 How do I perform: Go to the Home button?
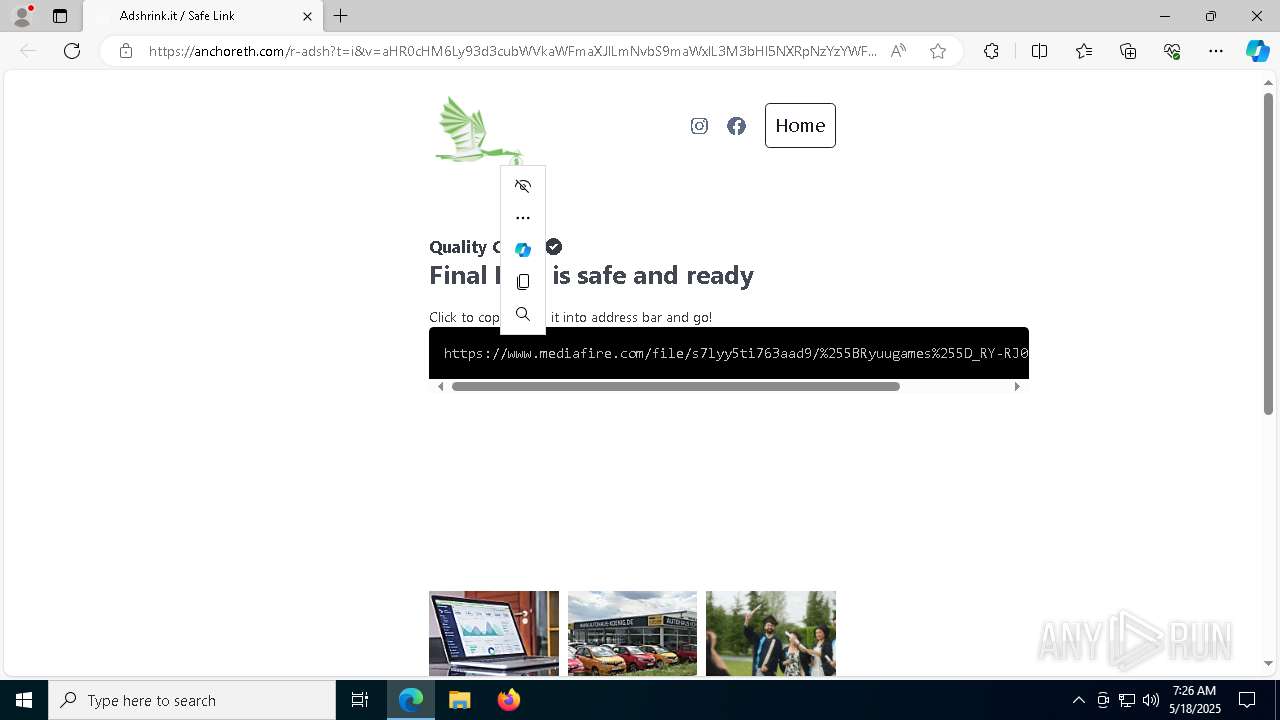800,126
